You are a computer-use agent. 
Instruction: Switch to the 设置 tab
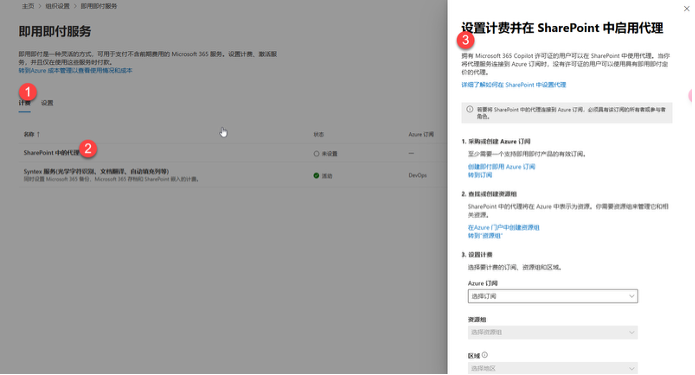tap(47, 103)
